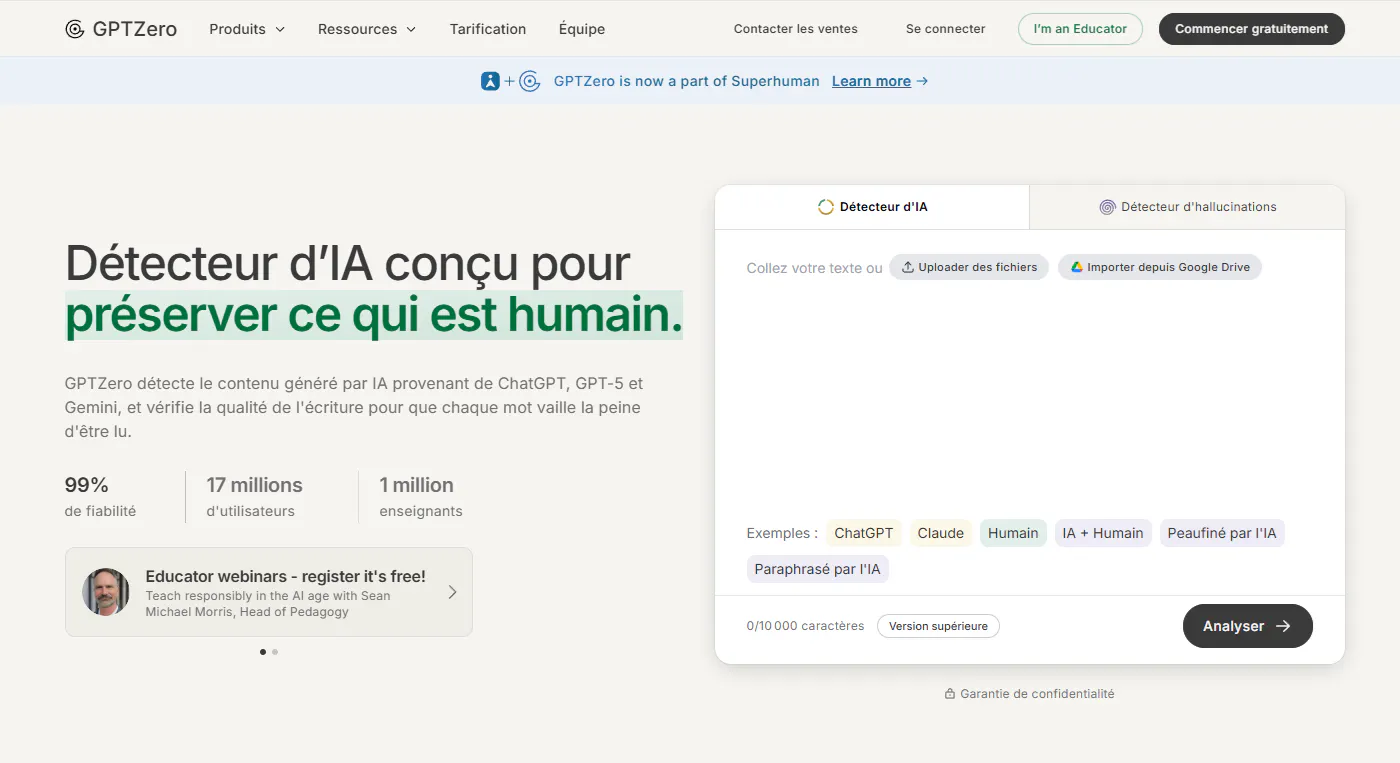Image resolution: width=1400 pixels, height=763 pixels.
Task: Click Uploader des fichiers button
Action: (x=969, y=267)
